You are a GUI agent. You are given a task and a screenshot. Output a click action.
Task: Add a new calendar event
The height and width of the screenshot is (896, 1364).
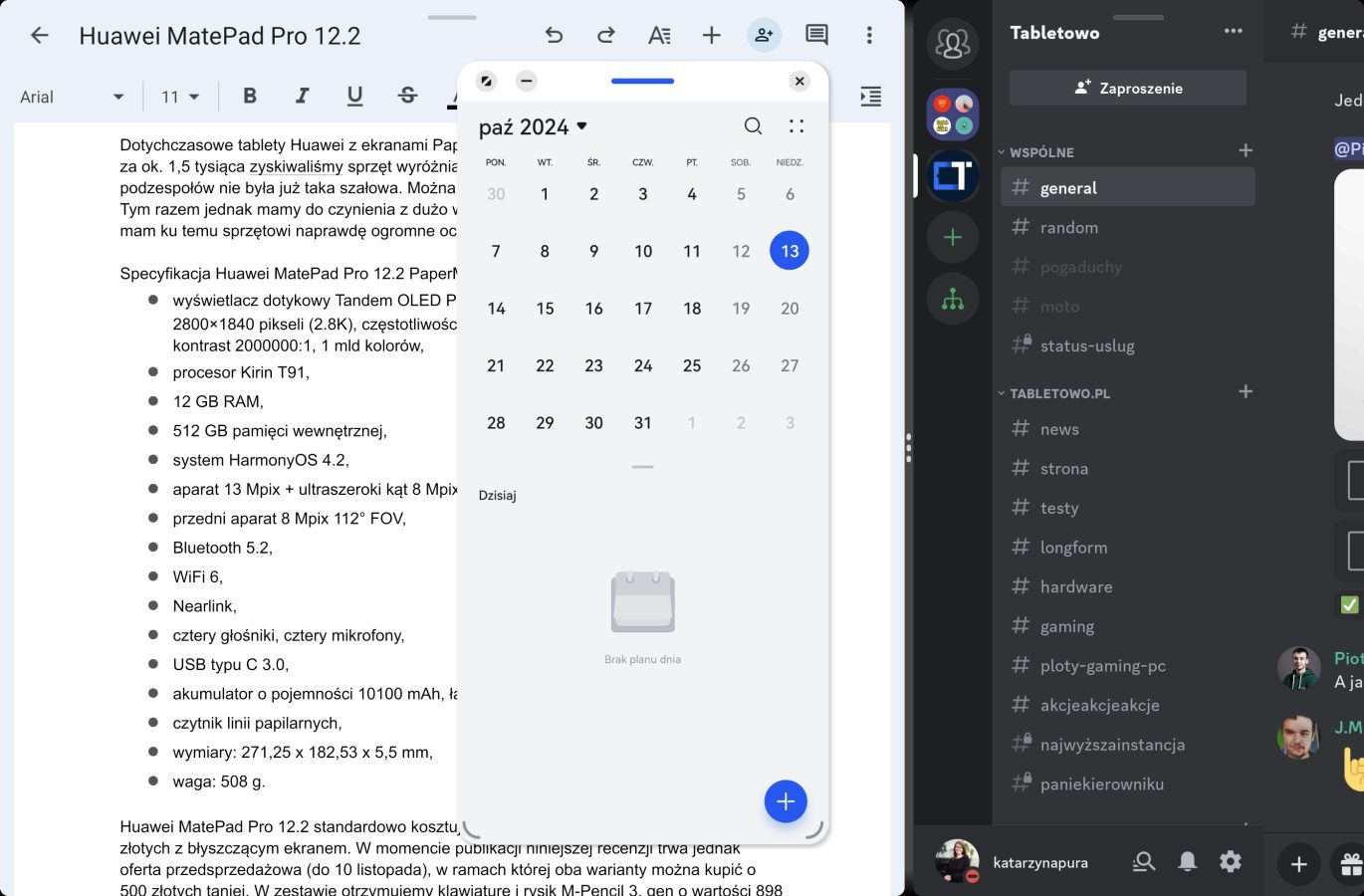786,801
